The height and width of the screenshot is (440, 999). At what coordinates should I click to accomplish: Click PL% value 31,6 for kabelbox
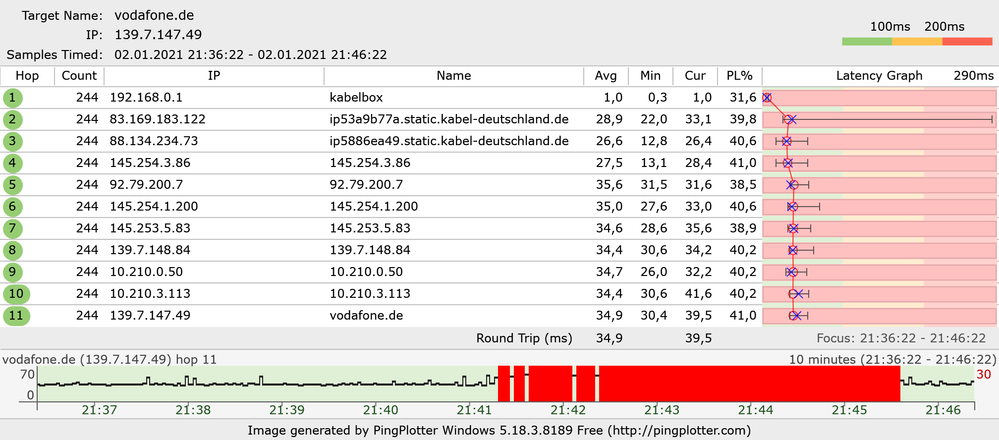pyautogui.click(x=745, y=98)
